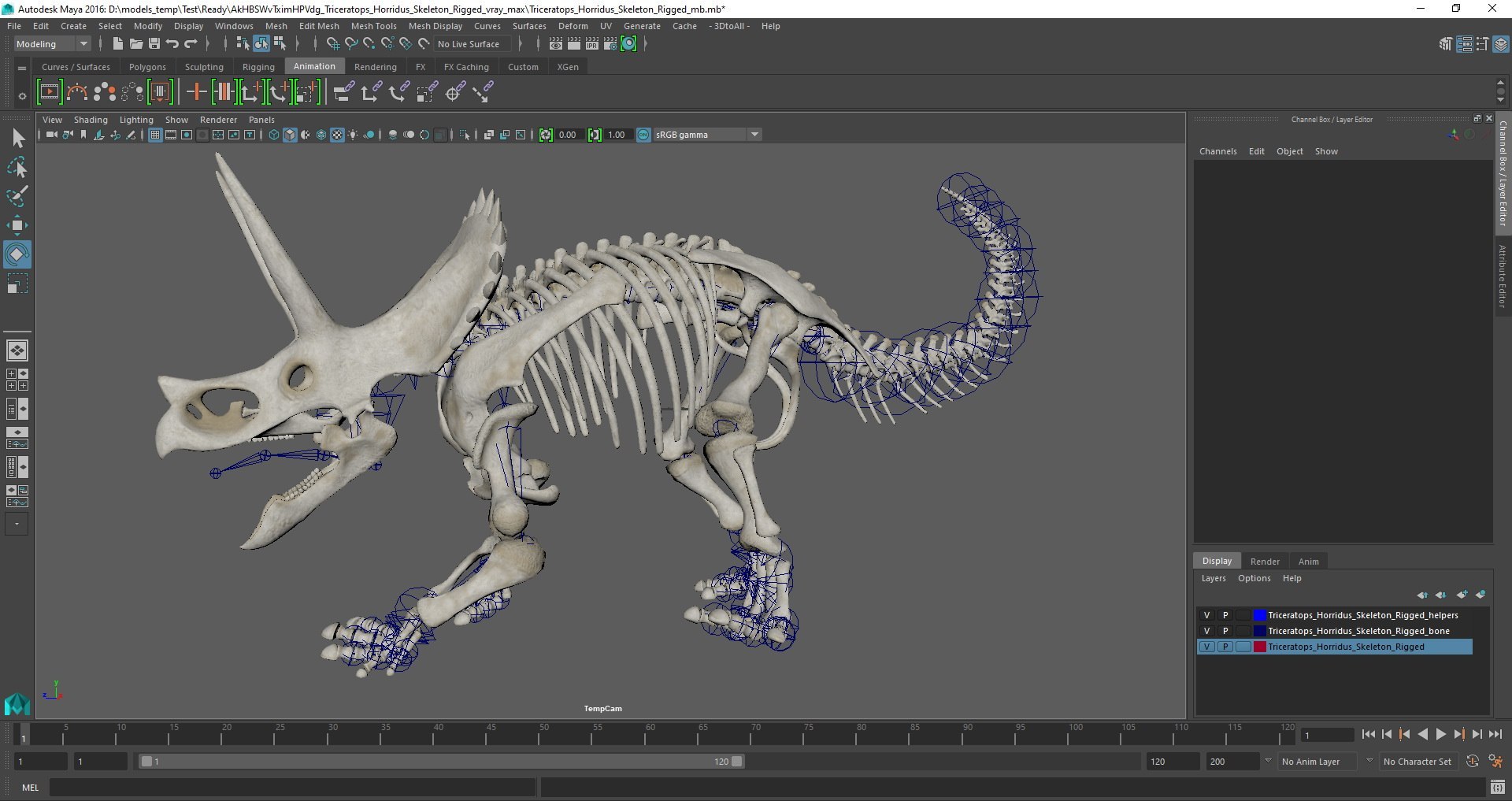Move selected layer up icon
The height and width of the screenshot is (801, 1512).
pyautogui.click(x=1422, y=595)
